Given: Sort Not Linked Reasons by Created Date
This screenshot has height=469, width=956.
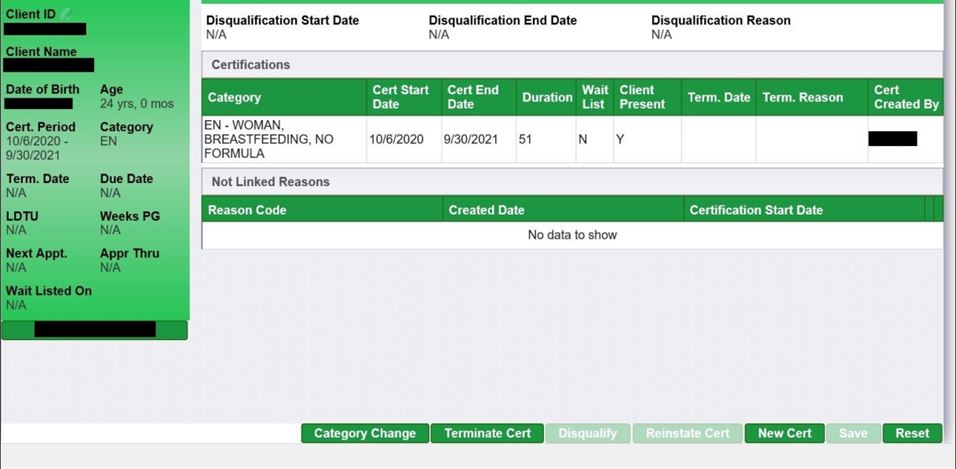Looking at the screenshot, I should tap(487, 210).
